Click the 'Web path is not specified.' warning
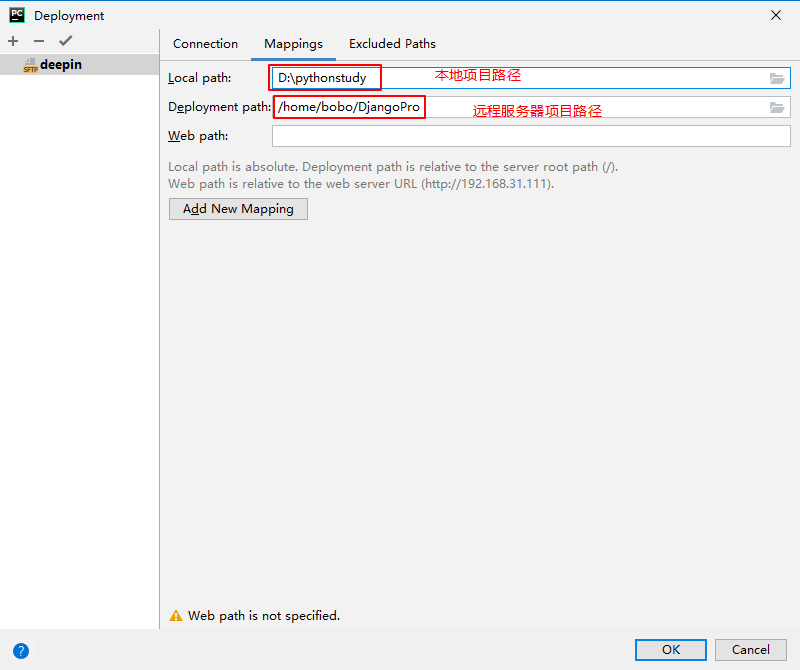 click(x=264, y=616)
